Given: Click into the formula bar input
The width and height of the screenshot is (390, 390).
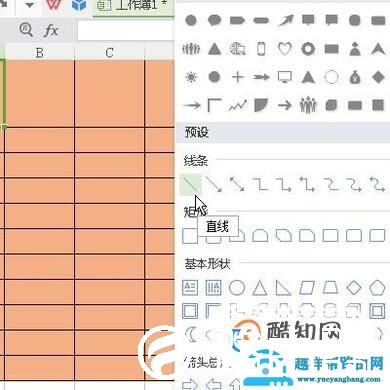Looking at the screenshot, I should tap(126, 31).
